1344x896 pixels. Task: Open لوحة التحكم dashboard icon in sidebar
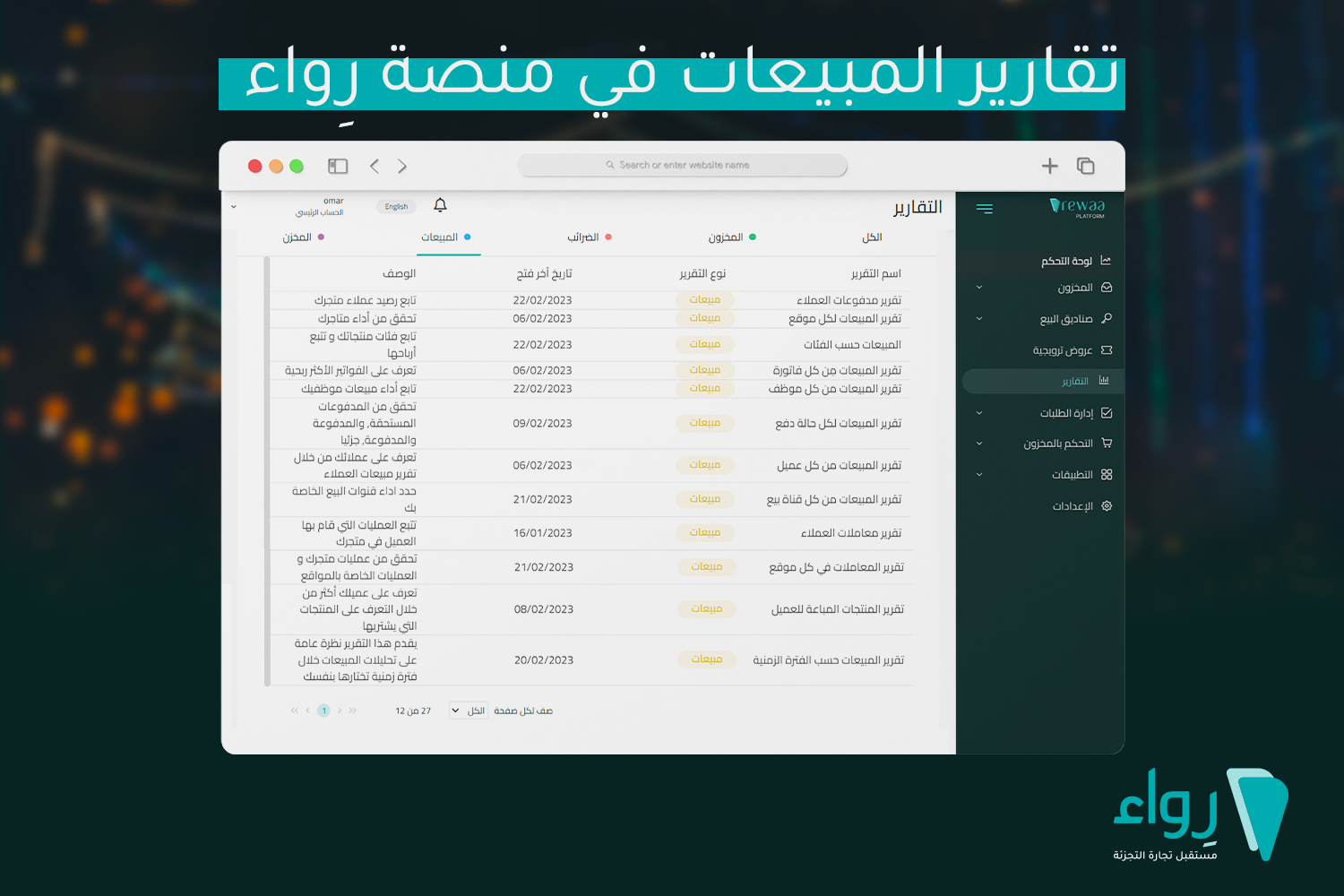(x=1108, y=260)
